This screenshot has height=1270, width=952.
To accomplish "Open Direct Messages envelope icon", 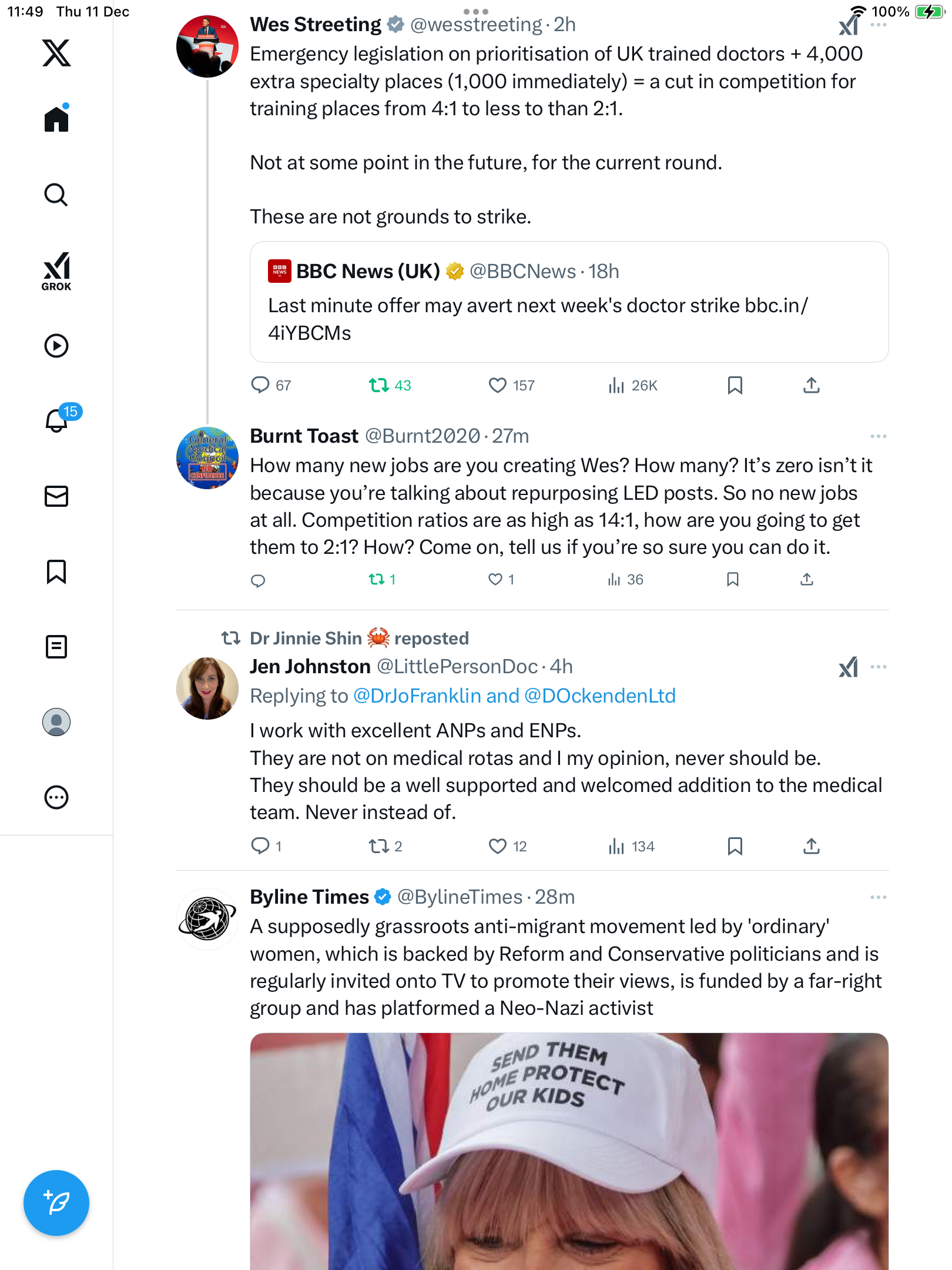I will [x=56, y=496].
